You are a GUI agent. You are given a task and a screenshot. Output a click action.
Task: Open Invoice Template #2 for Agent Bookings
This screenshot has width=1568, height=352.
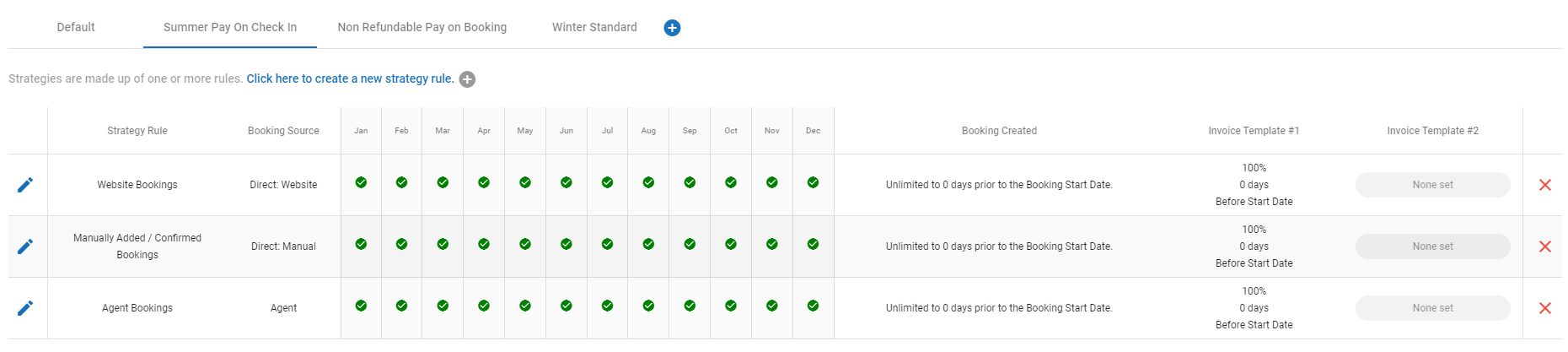click(1432, 308)
